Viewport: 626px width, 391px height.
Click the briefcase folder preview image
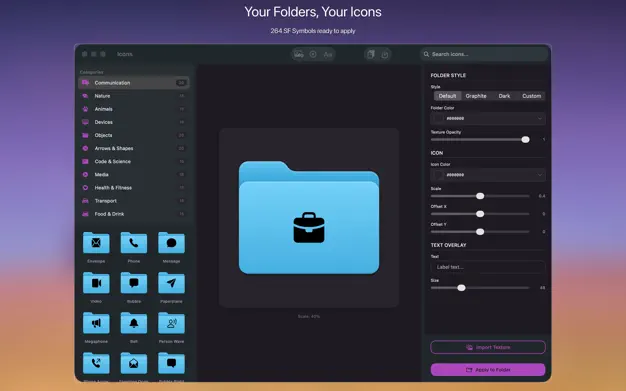[309, 218]
